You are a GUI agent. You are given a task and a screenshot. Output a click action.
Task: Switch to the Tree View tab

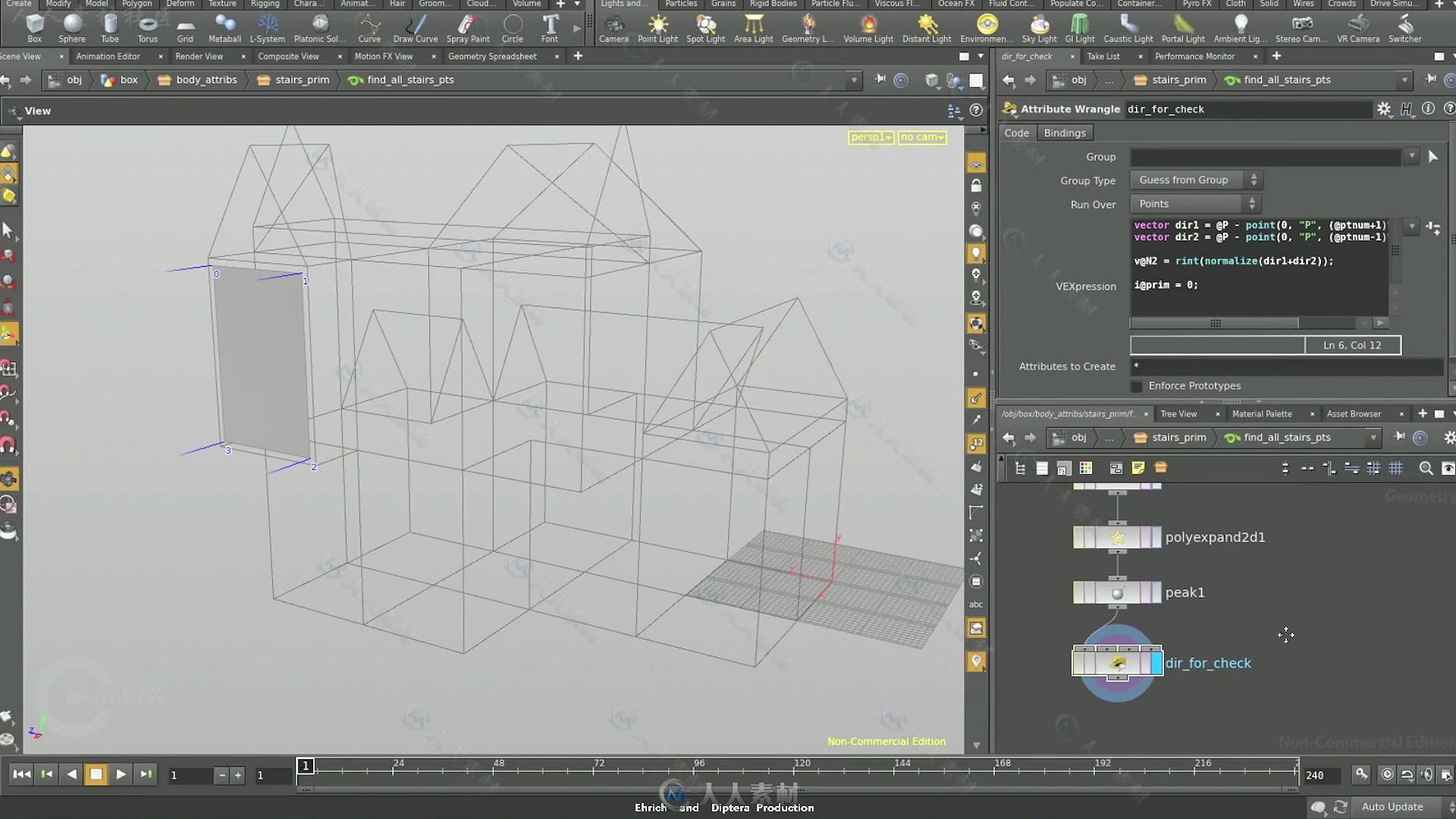pyautogui.click(x=1178, y=414)
